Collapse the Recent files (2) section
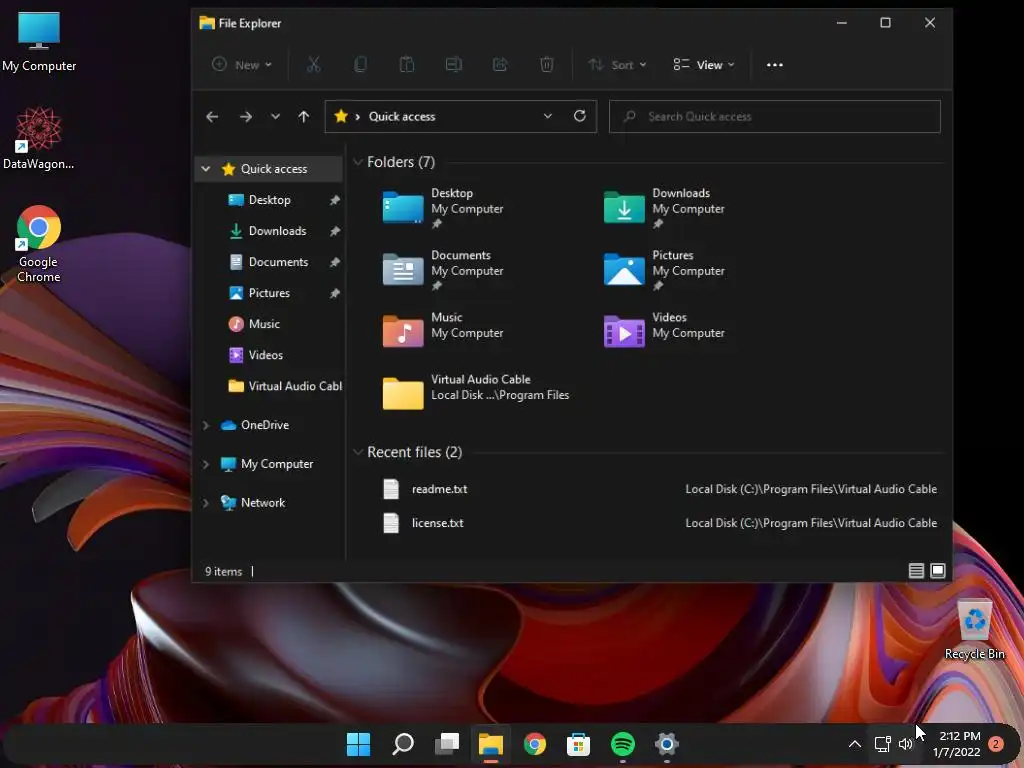 click(x=358, y=452)
